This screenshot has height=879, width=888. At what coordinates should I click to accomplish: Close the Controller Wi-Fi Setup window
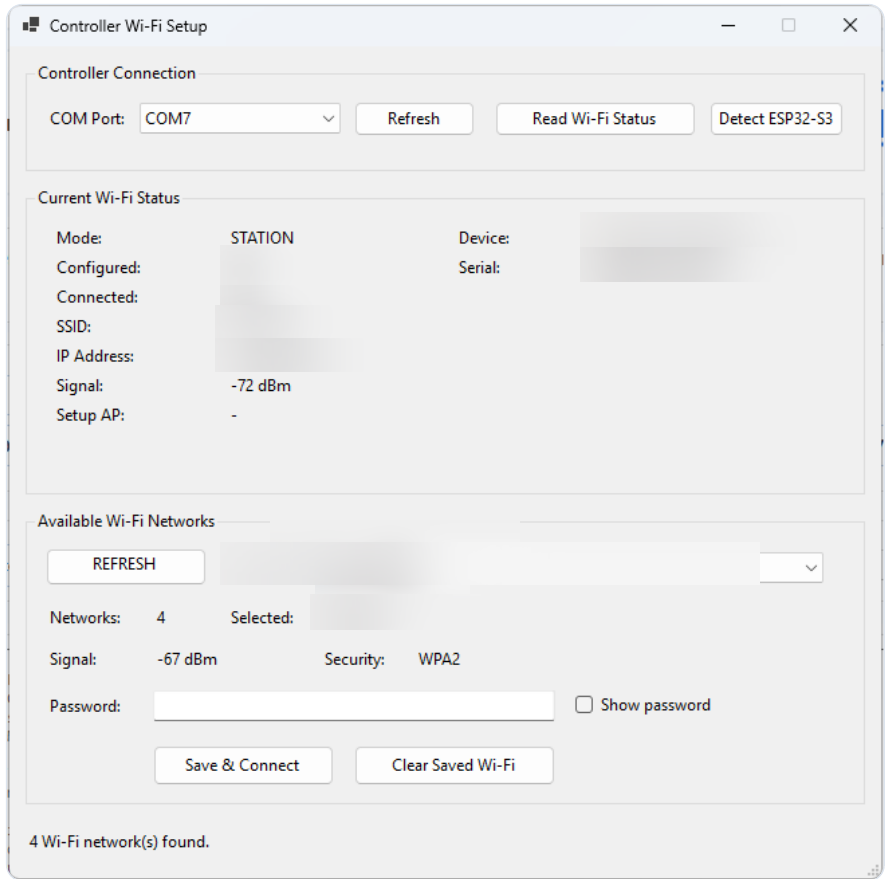(850, 25)
